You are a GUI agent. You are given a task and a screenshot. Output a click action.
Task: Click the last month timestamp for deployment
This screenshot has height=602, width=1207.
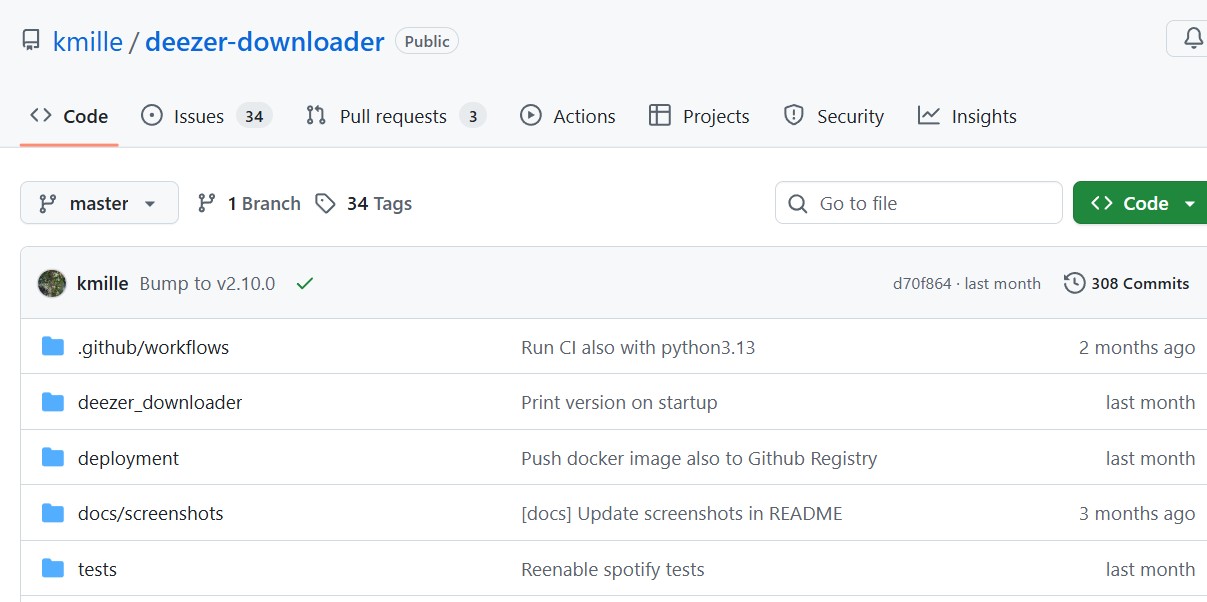1150,458
